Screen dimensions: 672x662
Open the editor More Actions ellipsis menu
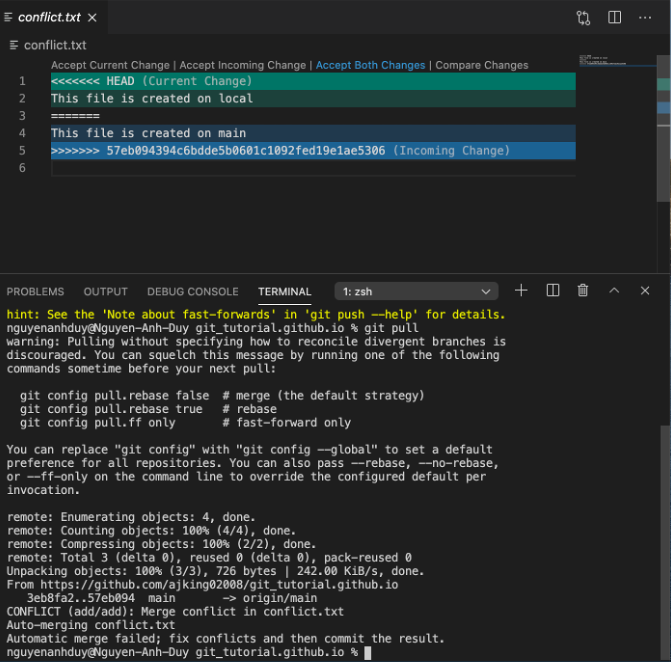click(647, 17)
